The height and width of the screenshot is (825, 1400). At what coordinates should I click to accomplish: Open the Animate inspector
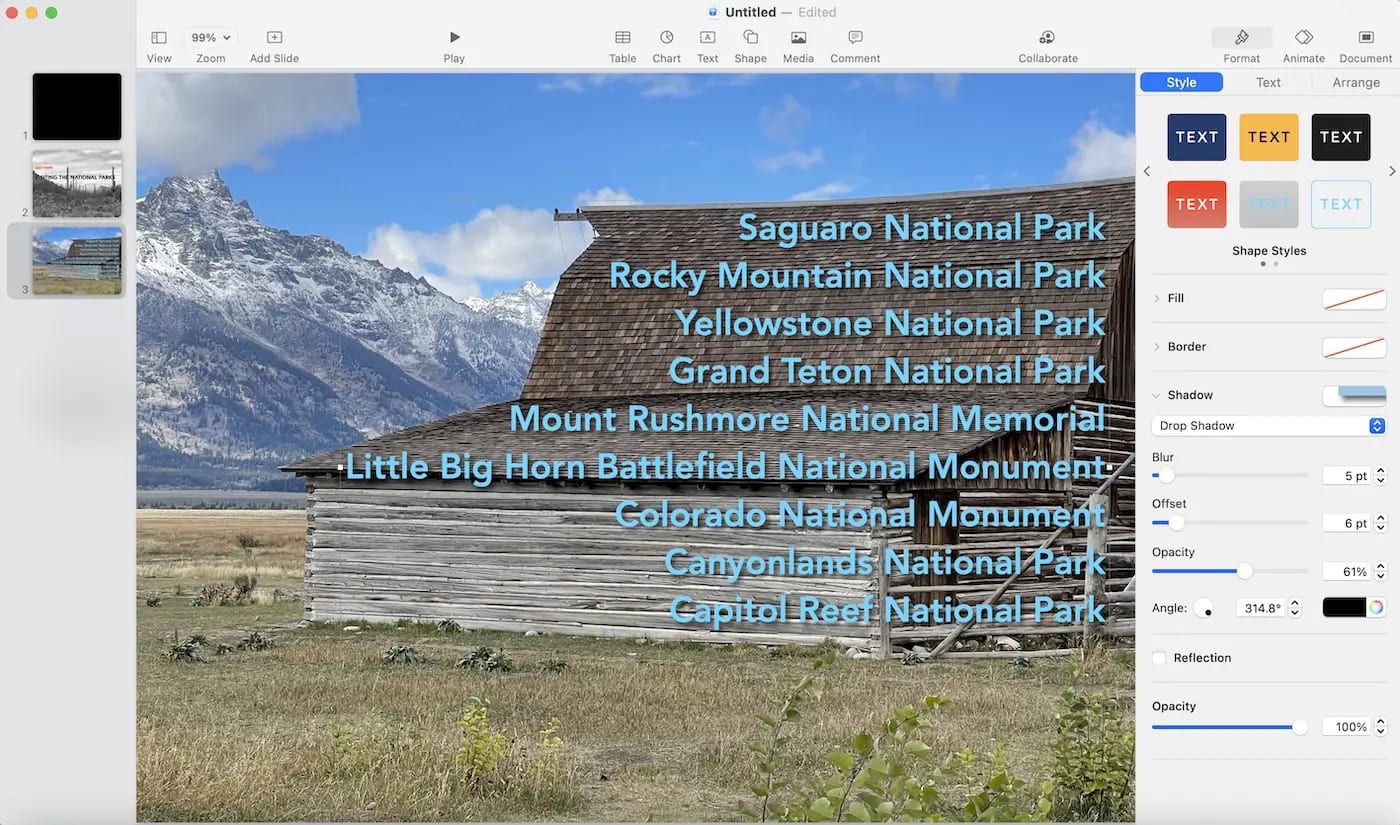point(1303,42)
